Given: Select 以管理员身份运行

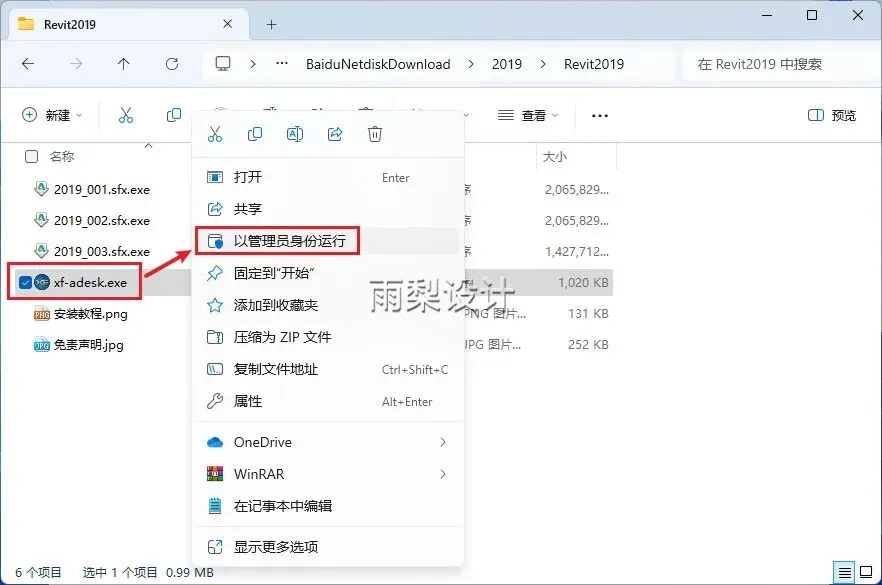Looking at the screenshot, I should pyautogui.click(x=327, y=241).
